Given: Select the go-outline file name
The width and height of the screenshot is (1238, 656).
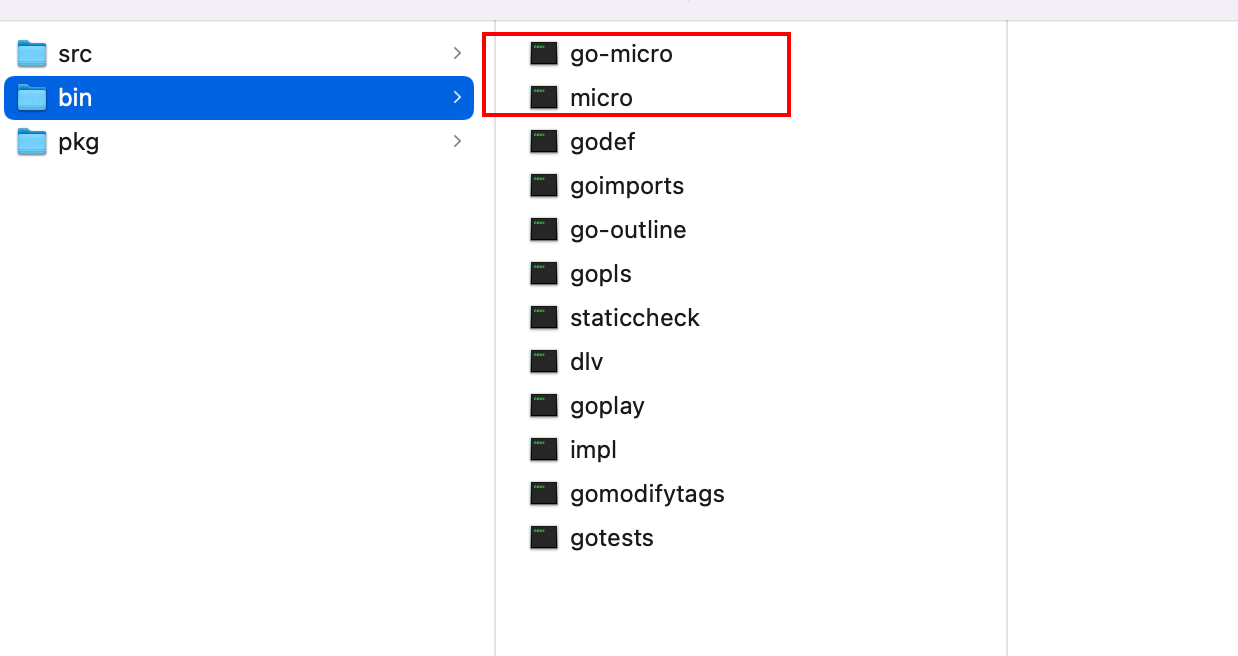Looking at the screenshot, I should tap(628, 230).
